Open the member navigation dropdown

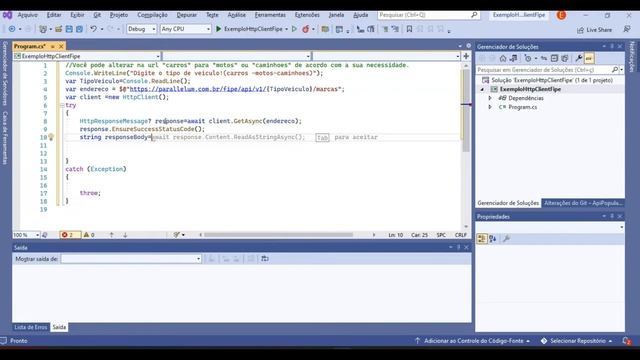coord(387,56)
